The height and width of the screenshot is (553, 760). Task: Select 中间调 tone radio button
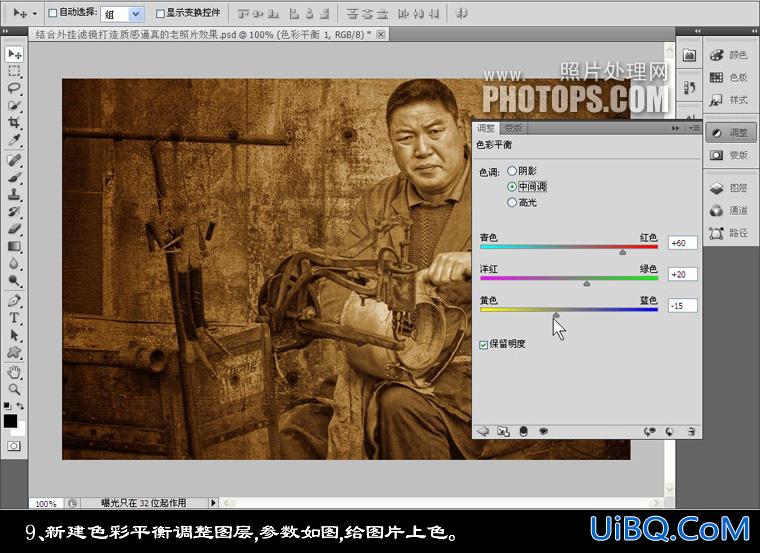[x=511, y=187]
